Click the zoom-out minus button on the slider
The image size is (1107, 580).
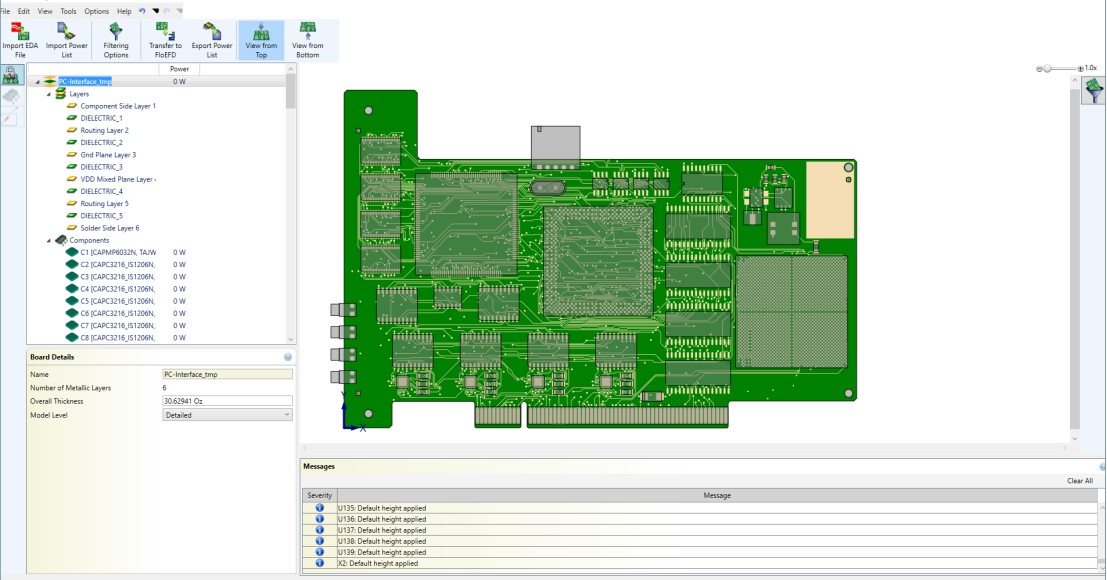pos(1039,68)
